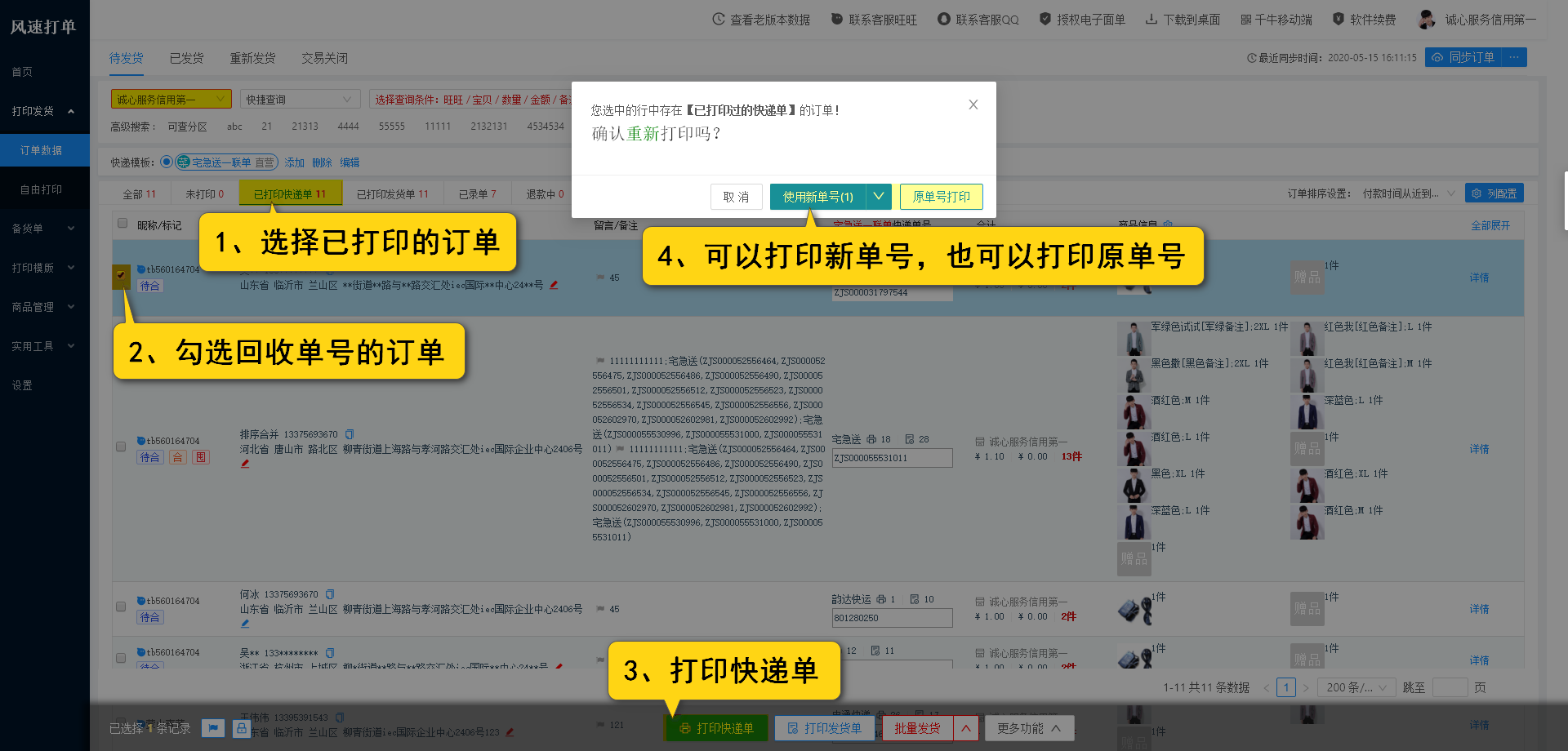Close the reprint confirmation dialog
The width and height of the screenshot is (1568, 751).
coord(973,104)
